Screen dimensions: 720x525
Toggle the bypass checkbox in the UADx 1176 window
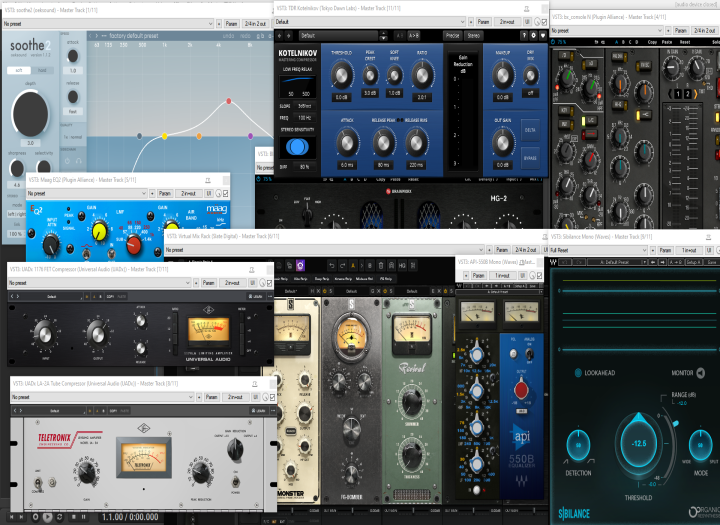[x=269, y=283]
